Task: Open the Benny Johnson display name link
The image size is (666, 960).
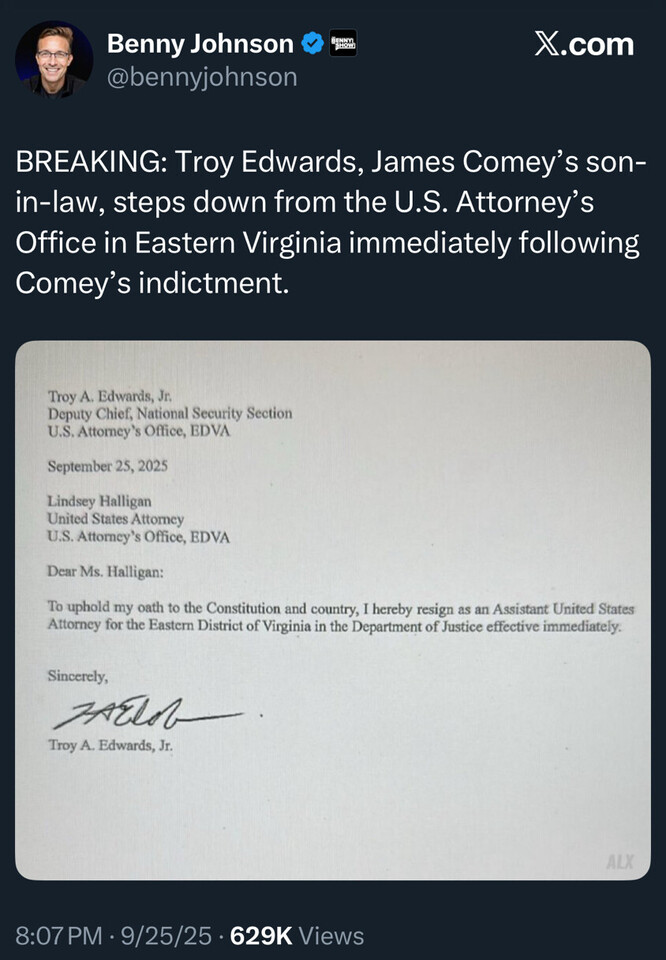Action: point(200,44)
